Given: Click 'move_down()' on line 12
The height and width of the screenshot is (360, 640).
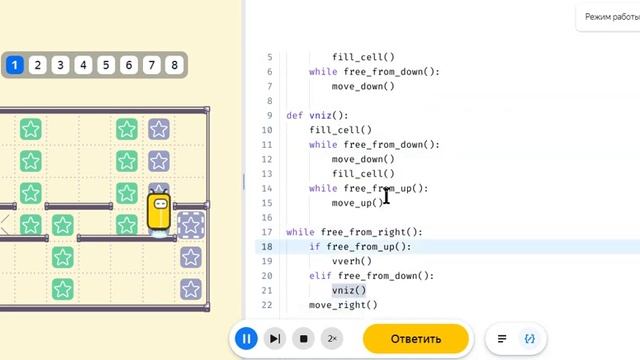Looking at the screenshot, I should (363, 159).
